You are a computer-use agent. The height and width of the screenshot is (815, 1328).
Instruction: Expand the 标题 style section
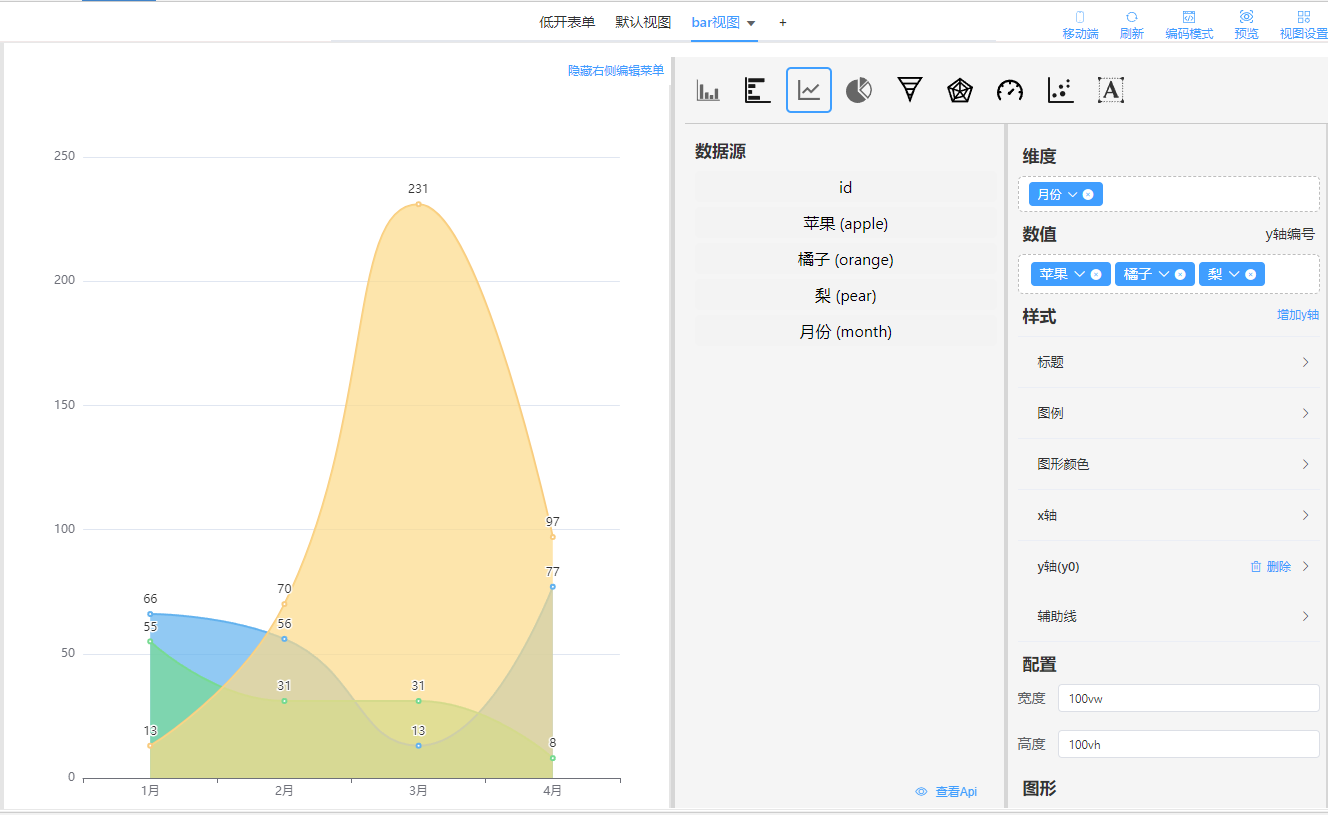1168,362
